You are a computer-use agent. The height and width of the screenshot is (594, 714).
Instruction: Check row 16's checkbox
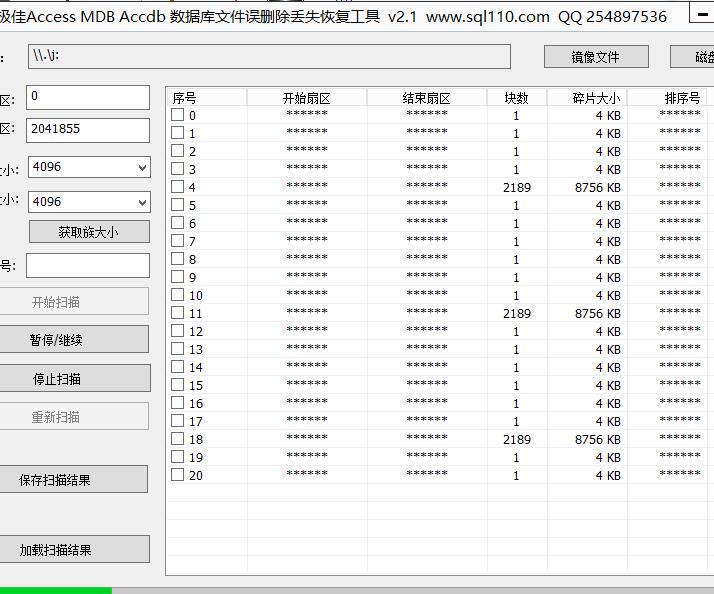[x=177, y=402]
